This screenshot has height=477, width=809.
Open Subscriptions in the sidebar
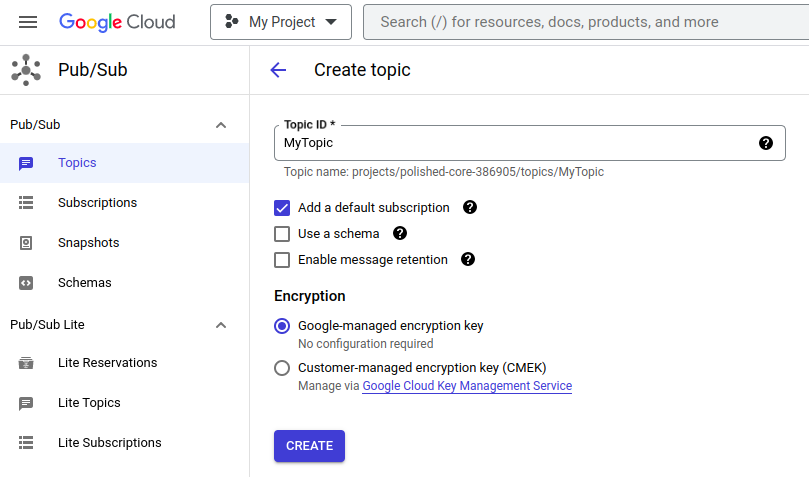(97, 203)
